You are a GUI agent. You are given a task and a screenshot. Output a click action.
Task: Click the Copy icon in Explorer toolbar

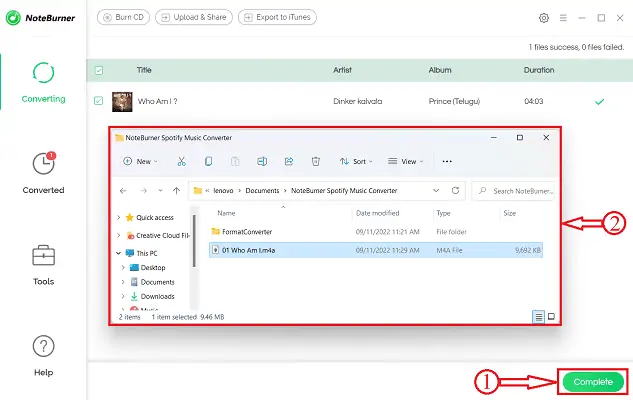point(208,161)
